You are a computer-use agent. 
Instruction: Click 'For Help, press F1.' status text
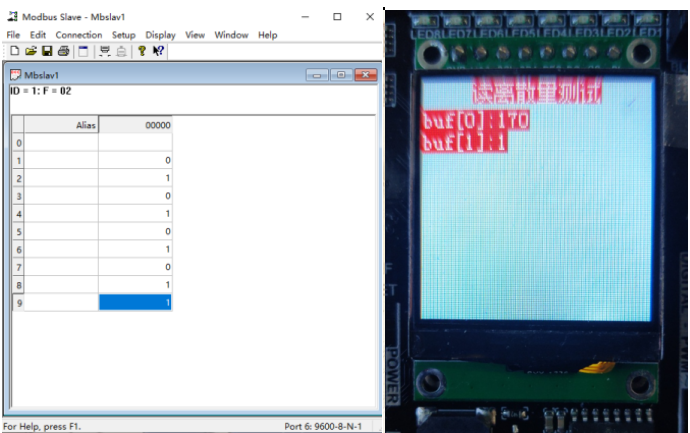coord(42,426)
